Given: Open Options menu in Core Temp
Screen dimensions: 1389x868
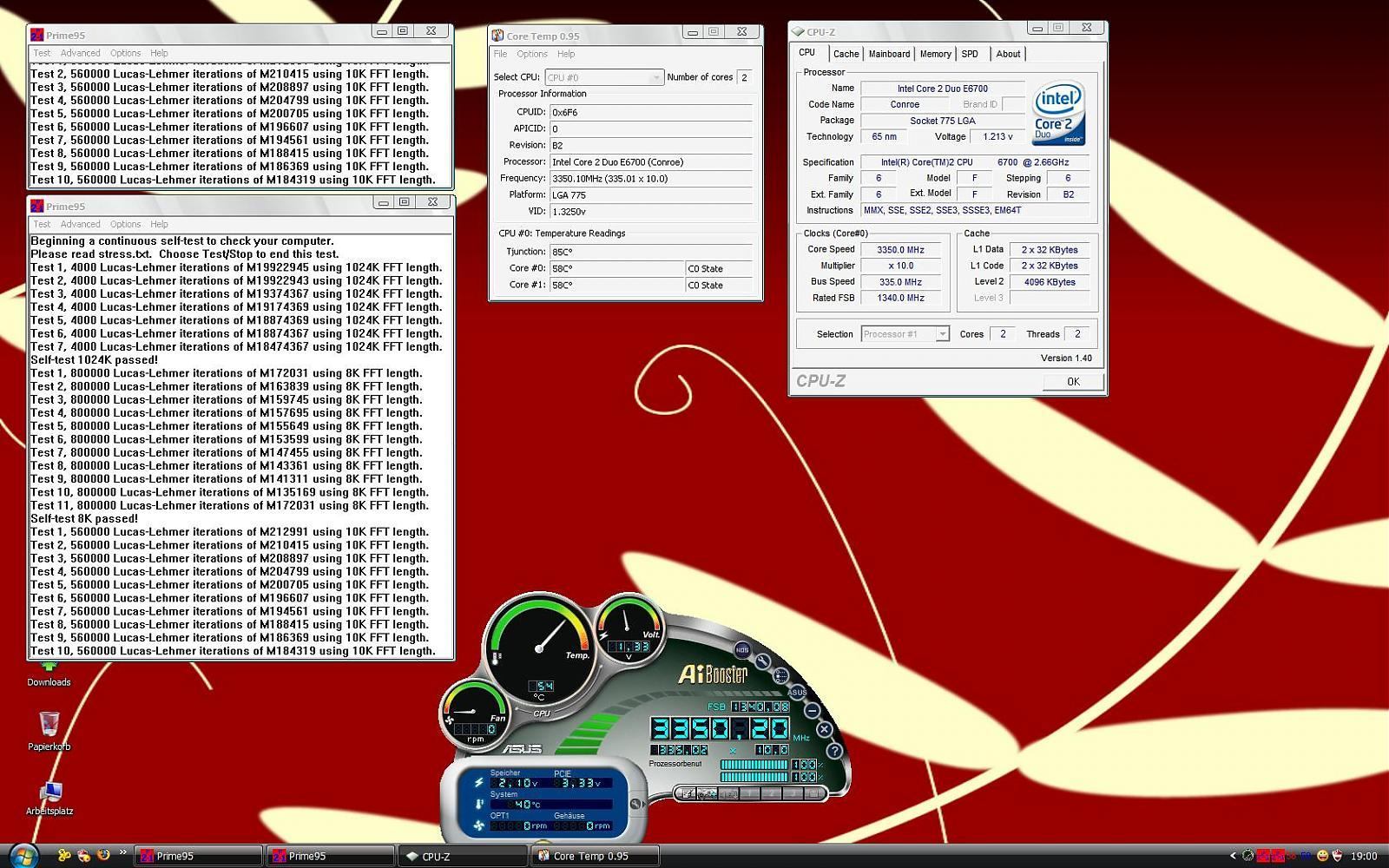Looking at the screenshot, I should 532,54.
